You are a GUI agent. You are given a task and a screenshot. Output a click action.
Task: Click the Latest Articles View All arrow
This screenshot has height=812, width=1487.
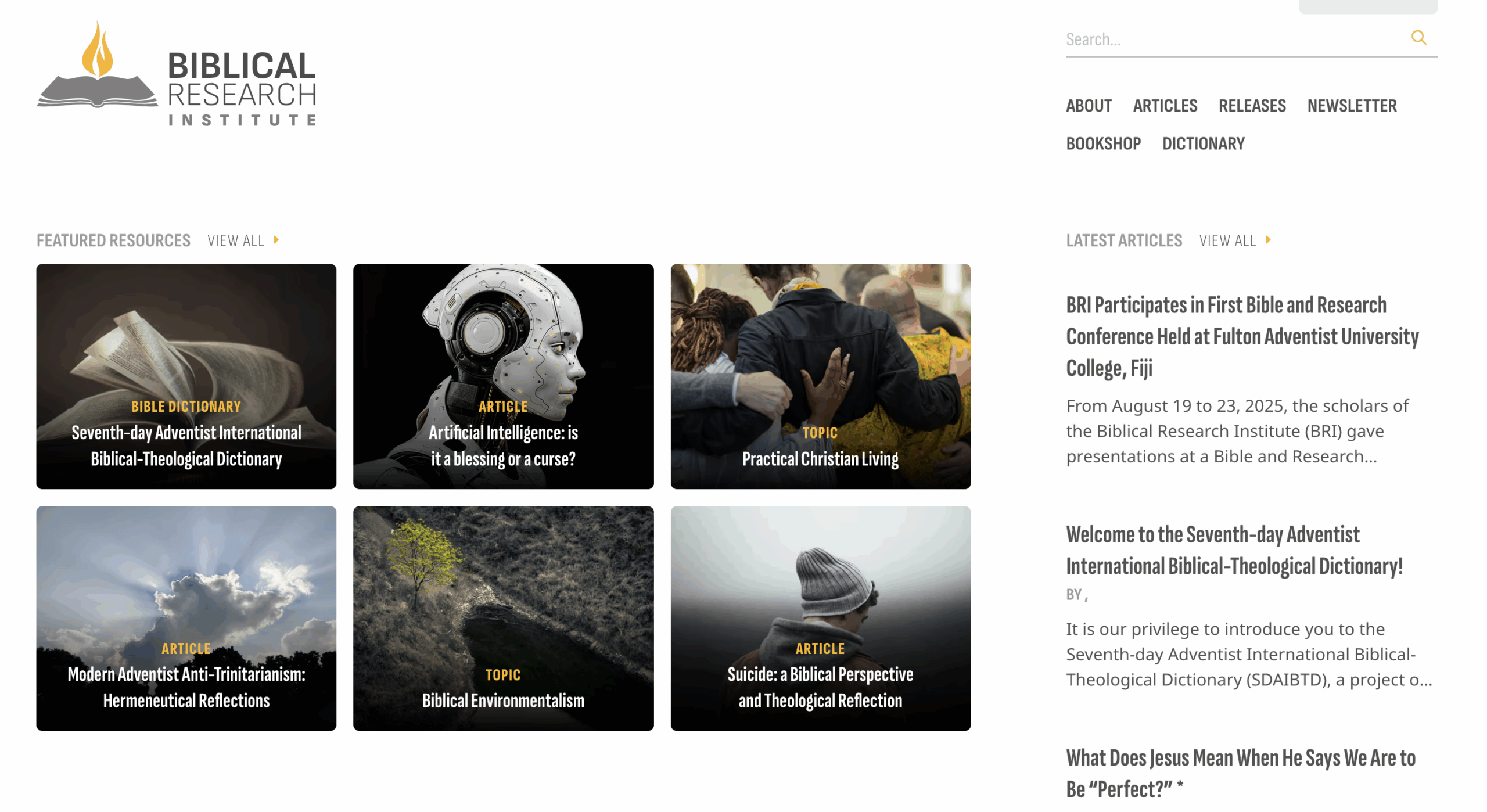1268,240
